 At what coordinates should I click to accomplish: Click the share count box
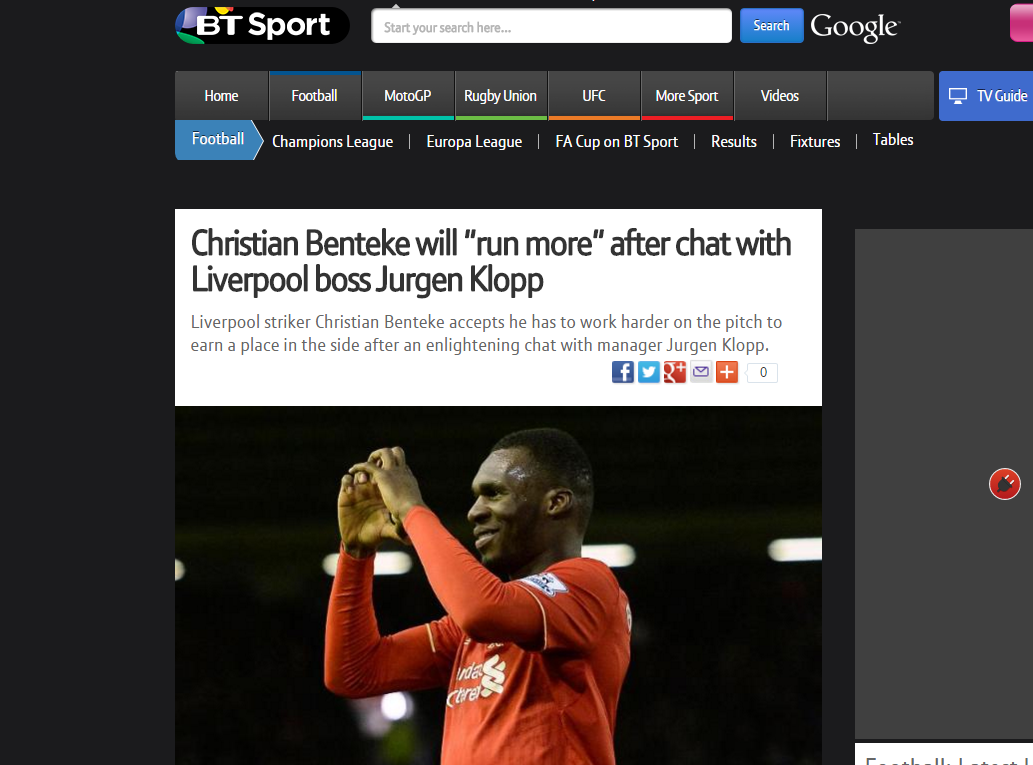point(763,372)
